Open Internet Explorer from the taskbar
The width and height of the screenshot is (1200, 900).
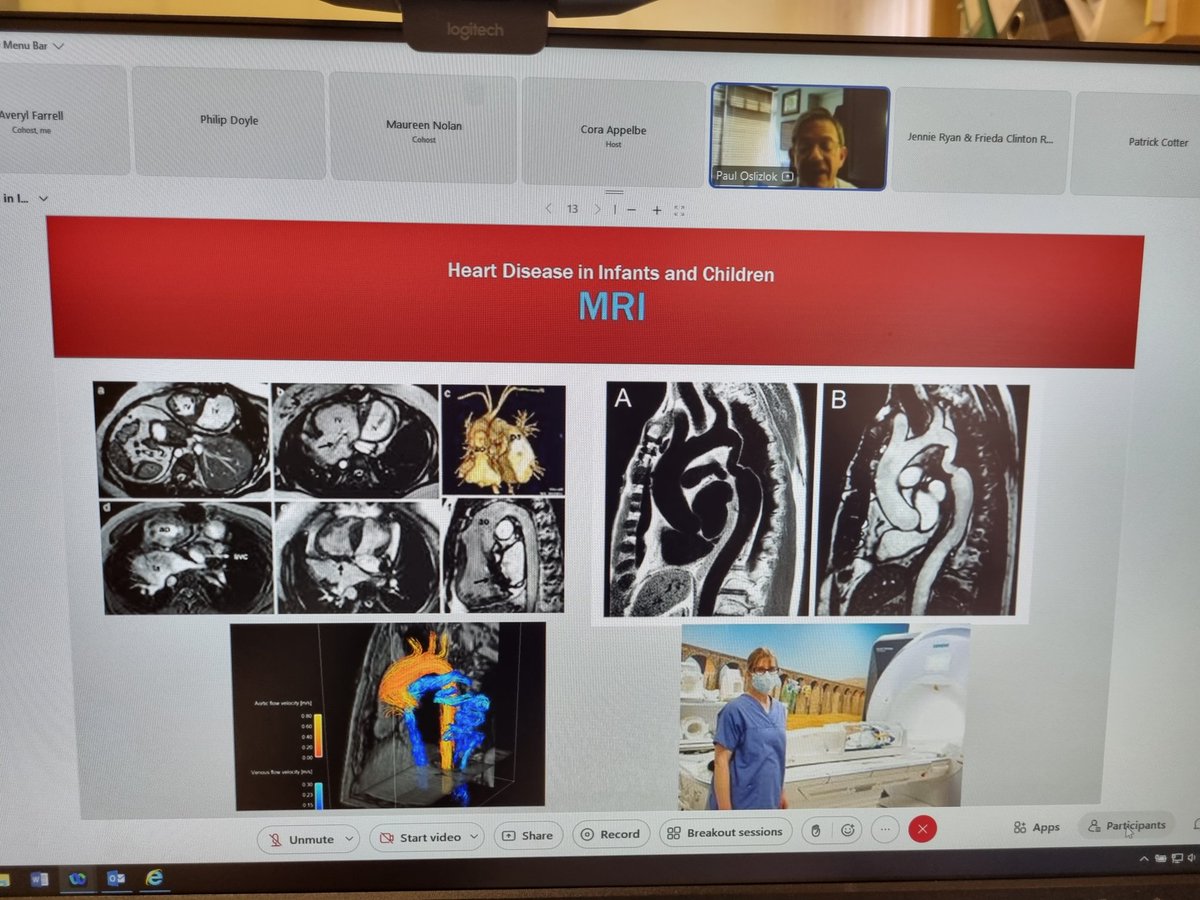tap(153, 877)
